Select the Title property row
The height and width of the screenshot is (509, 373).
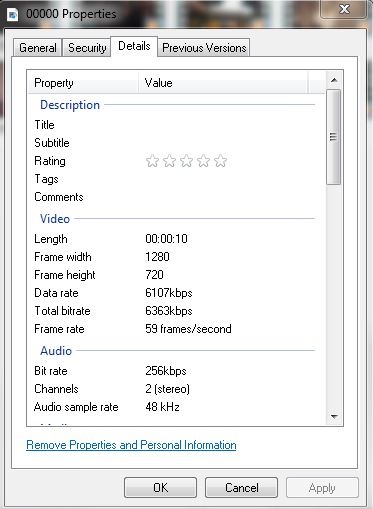pos(175,125)
